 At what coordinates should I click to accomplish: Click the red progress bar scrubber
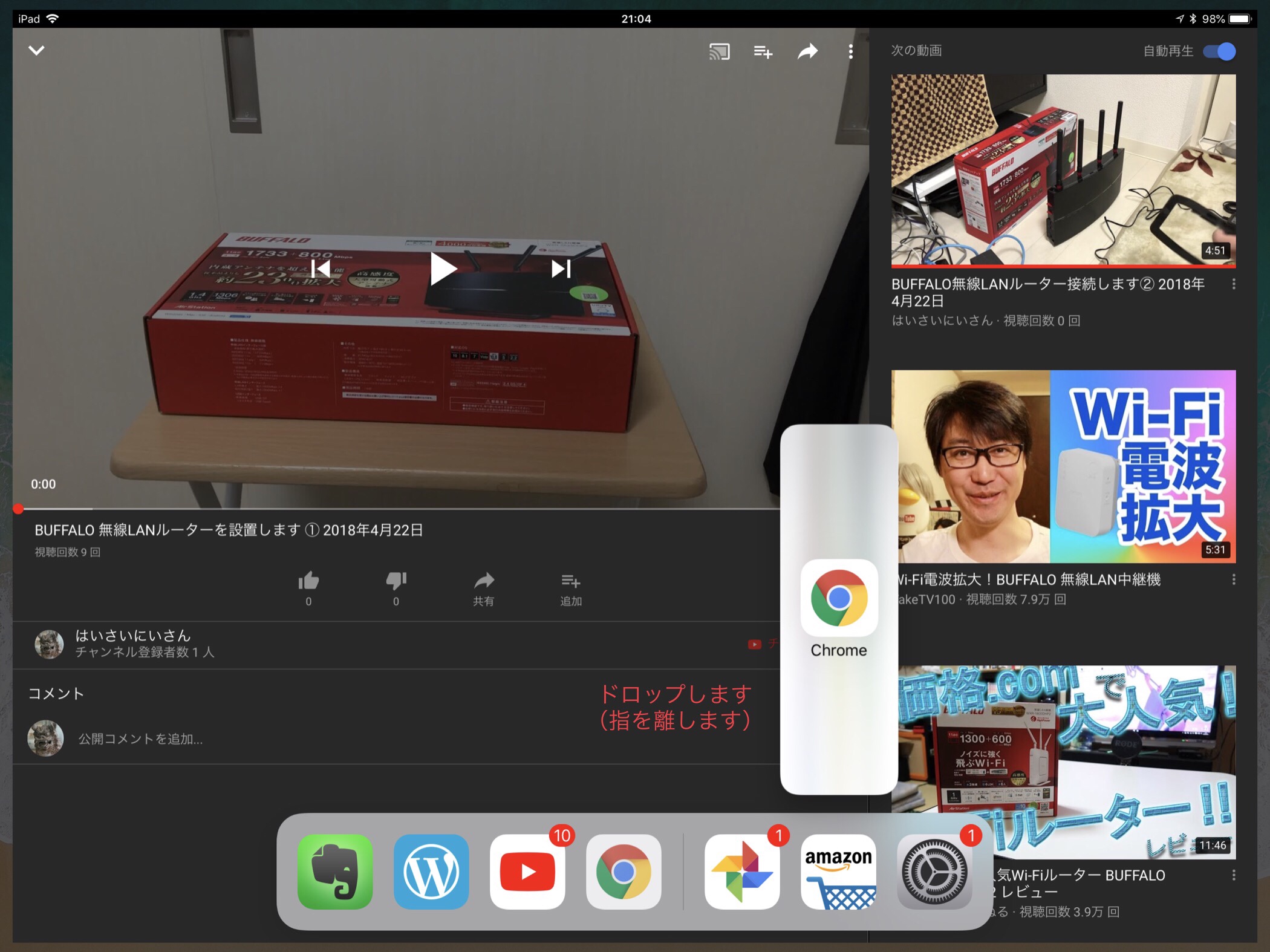click(x=18, y=509)
